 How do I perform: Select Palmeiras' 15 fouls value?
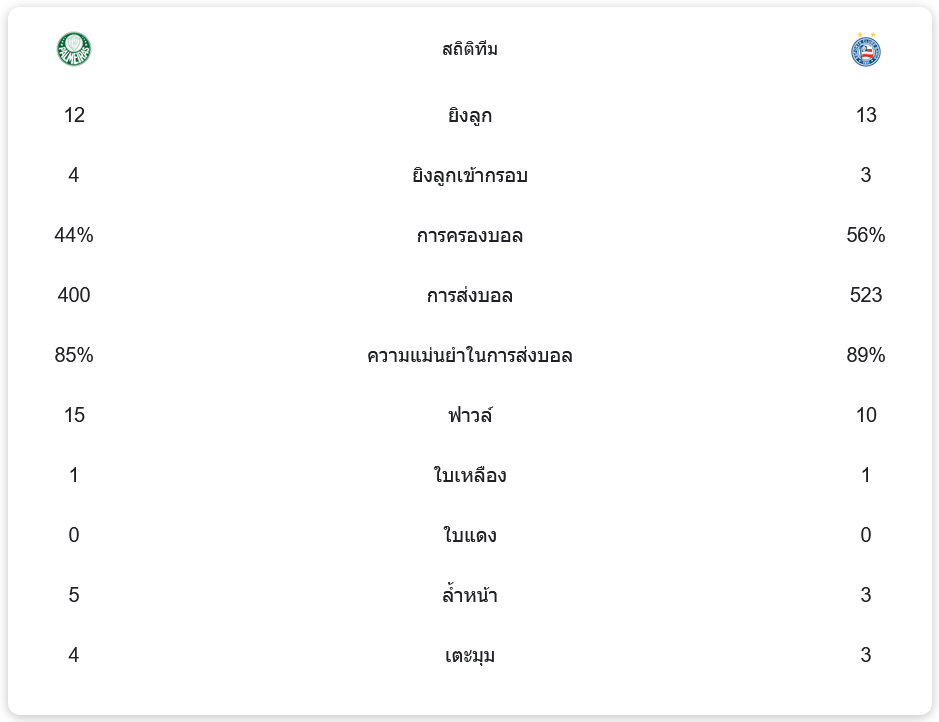pos(74,416)
